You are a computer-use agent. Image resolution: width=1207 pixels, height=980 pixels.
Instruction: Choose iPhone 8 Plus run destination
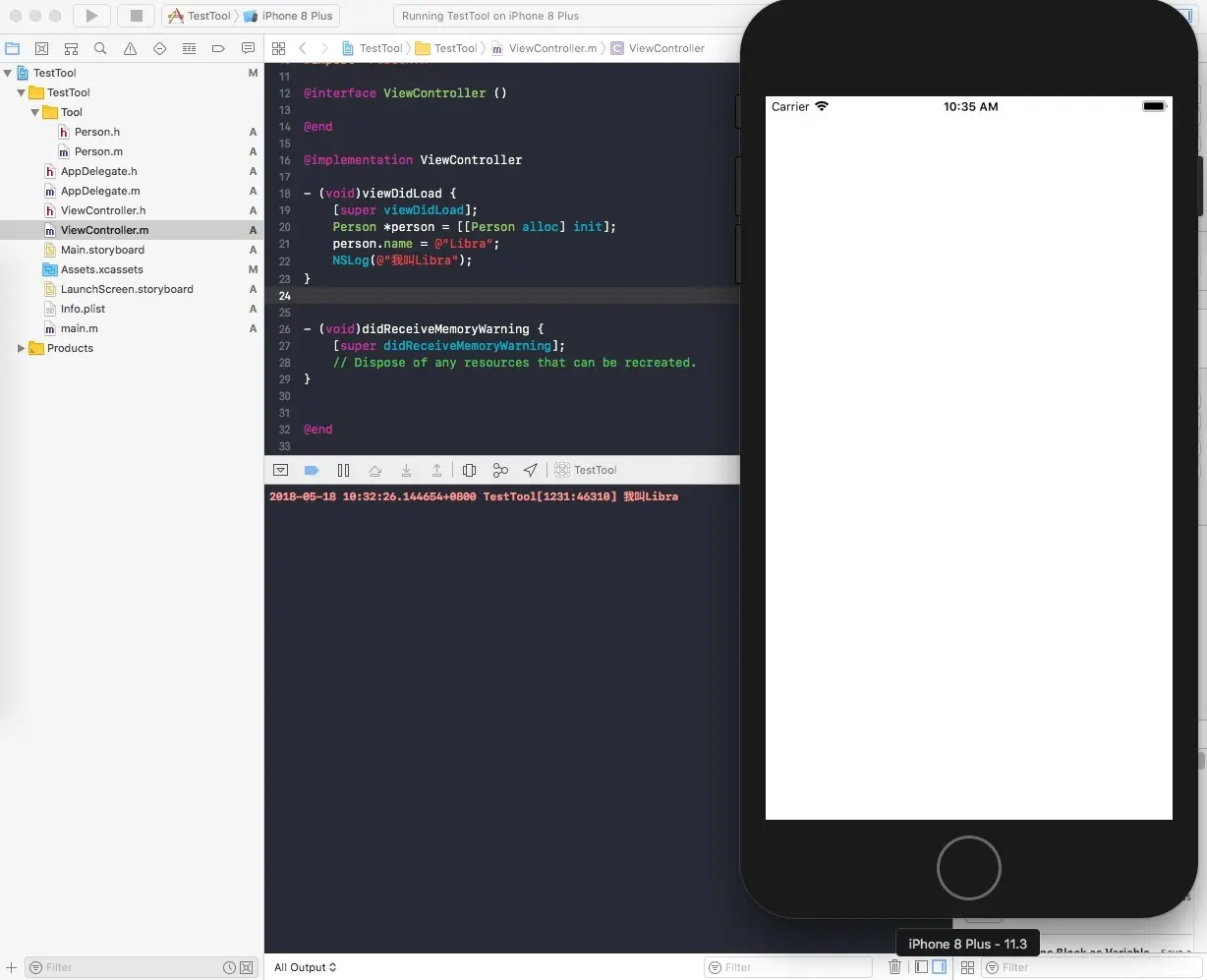[288, 16]
